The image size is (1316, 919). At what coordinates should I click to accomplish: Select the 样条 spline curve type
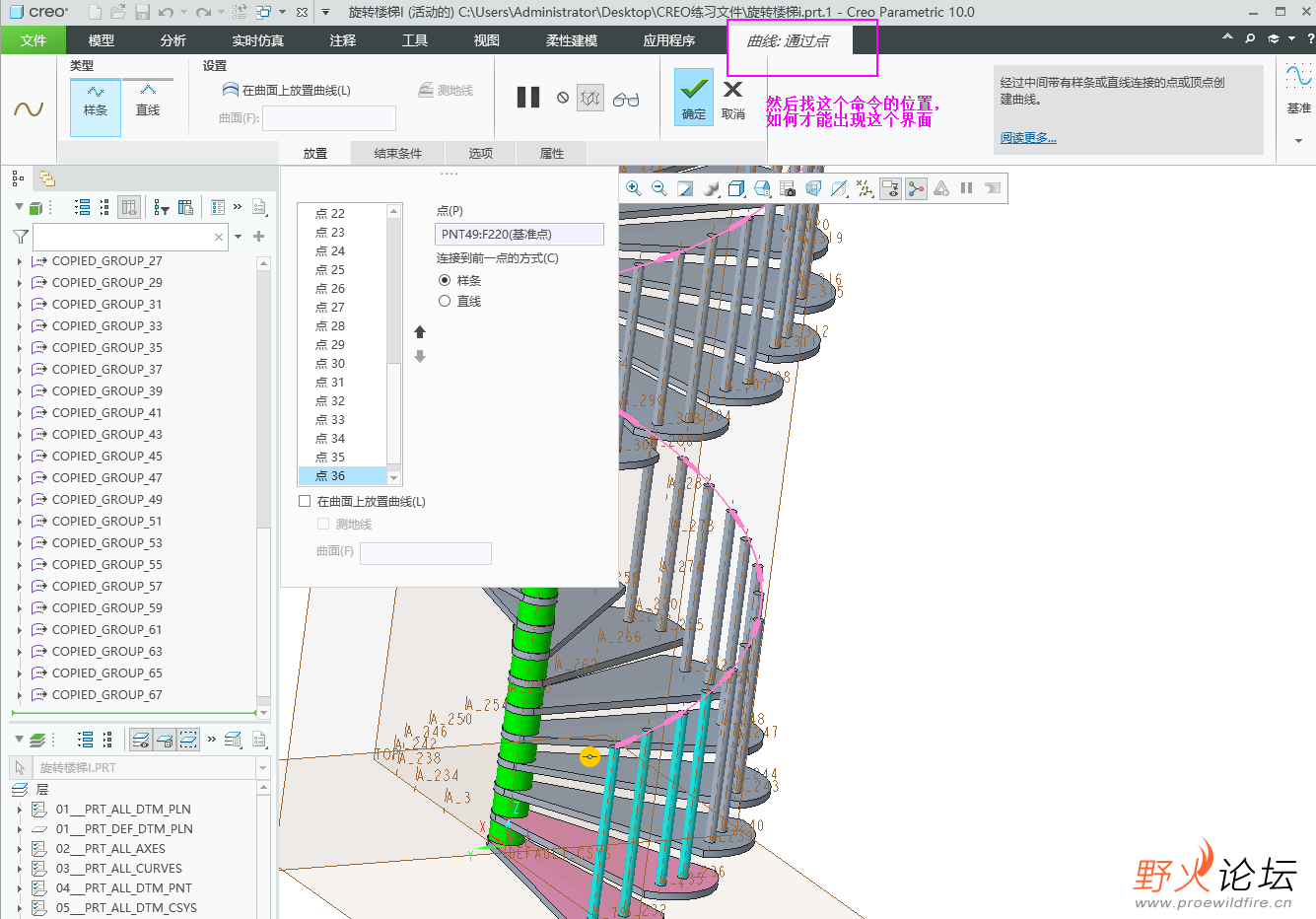(96, 107)
